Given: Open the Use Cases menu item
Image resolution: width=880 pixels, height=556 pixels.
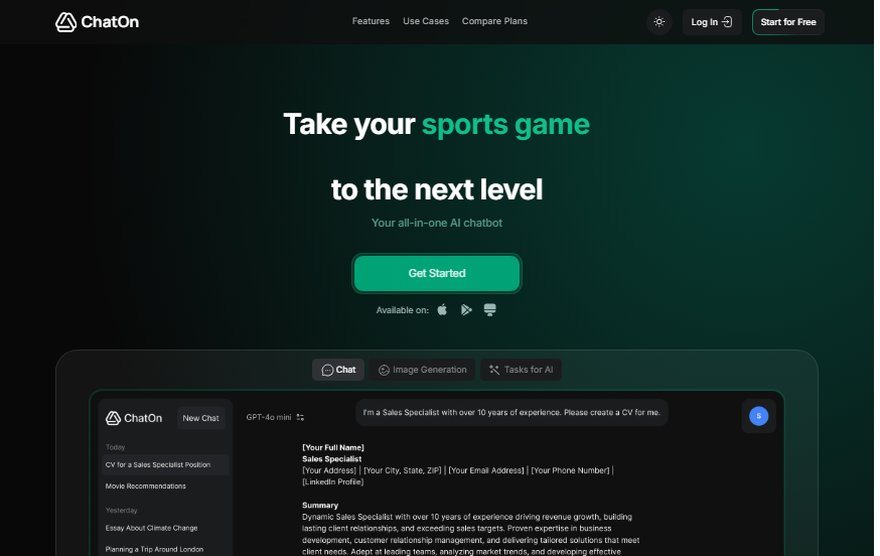Looking at the screenshot, I should pyautogui.click(x=426, y=21).
